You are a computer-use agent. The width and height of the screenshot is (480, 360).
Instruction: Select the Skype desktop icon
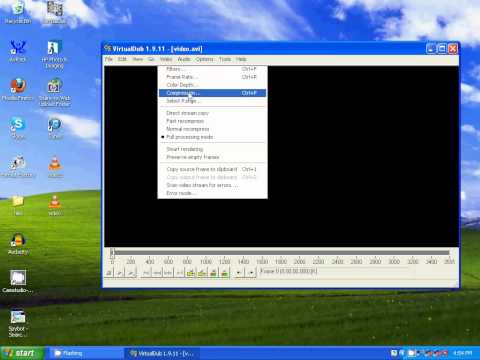coord(18,128)
